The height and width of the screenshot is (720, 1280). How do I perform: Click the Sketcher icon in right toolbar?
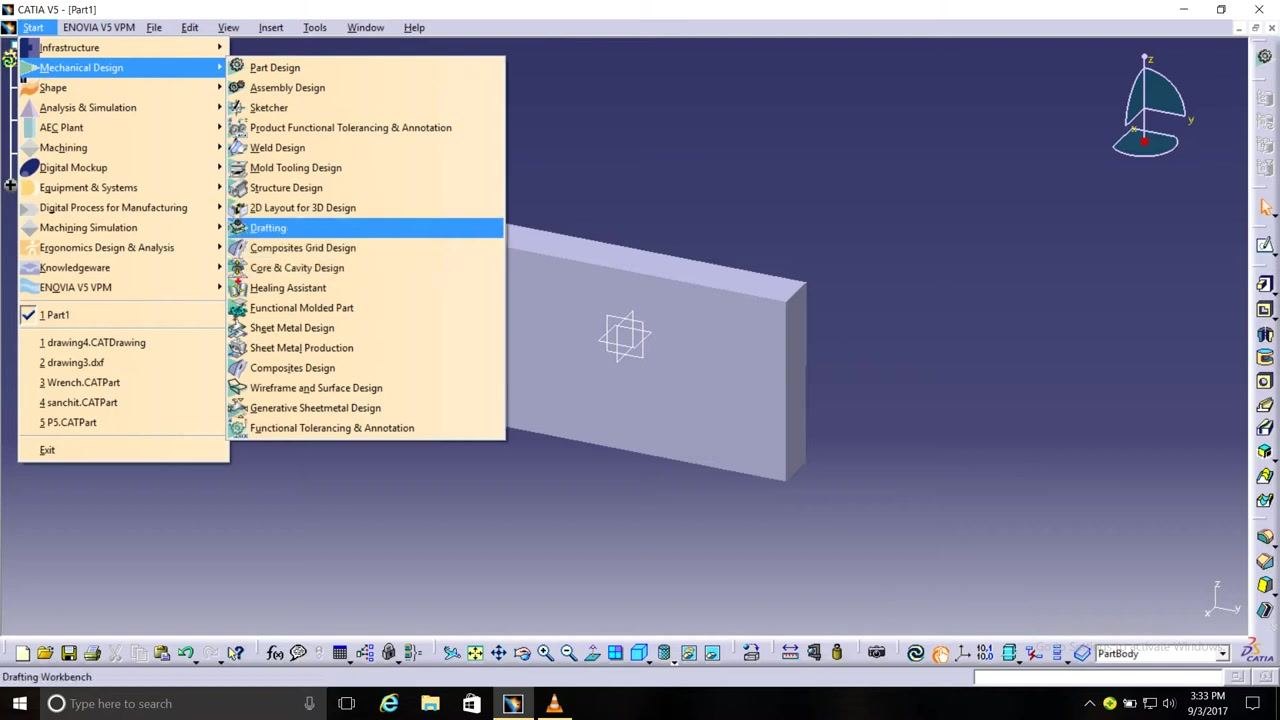click(1265, 245)
